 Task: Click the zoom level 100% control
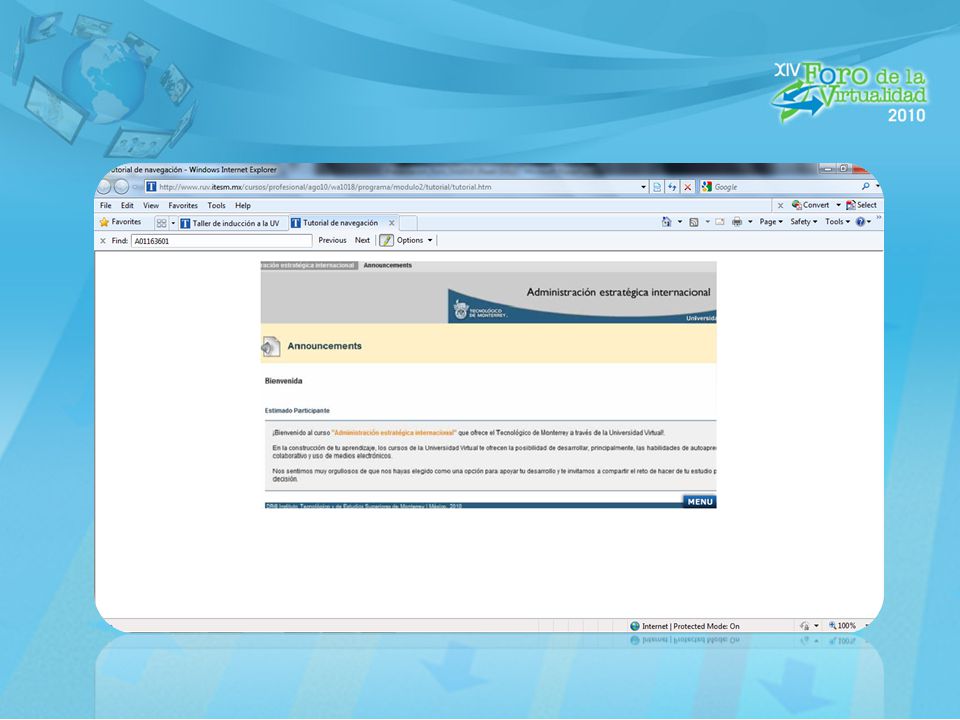(x=842, y=626)
